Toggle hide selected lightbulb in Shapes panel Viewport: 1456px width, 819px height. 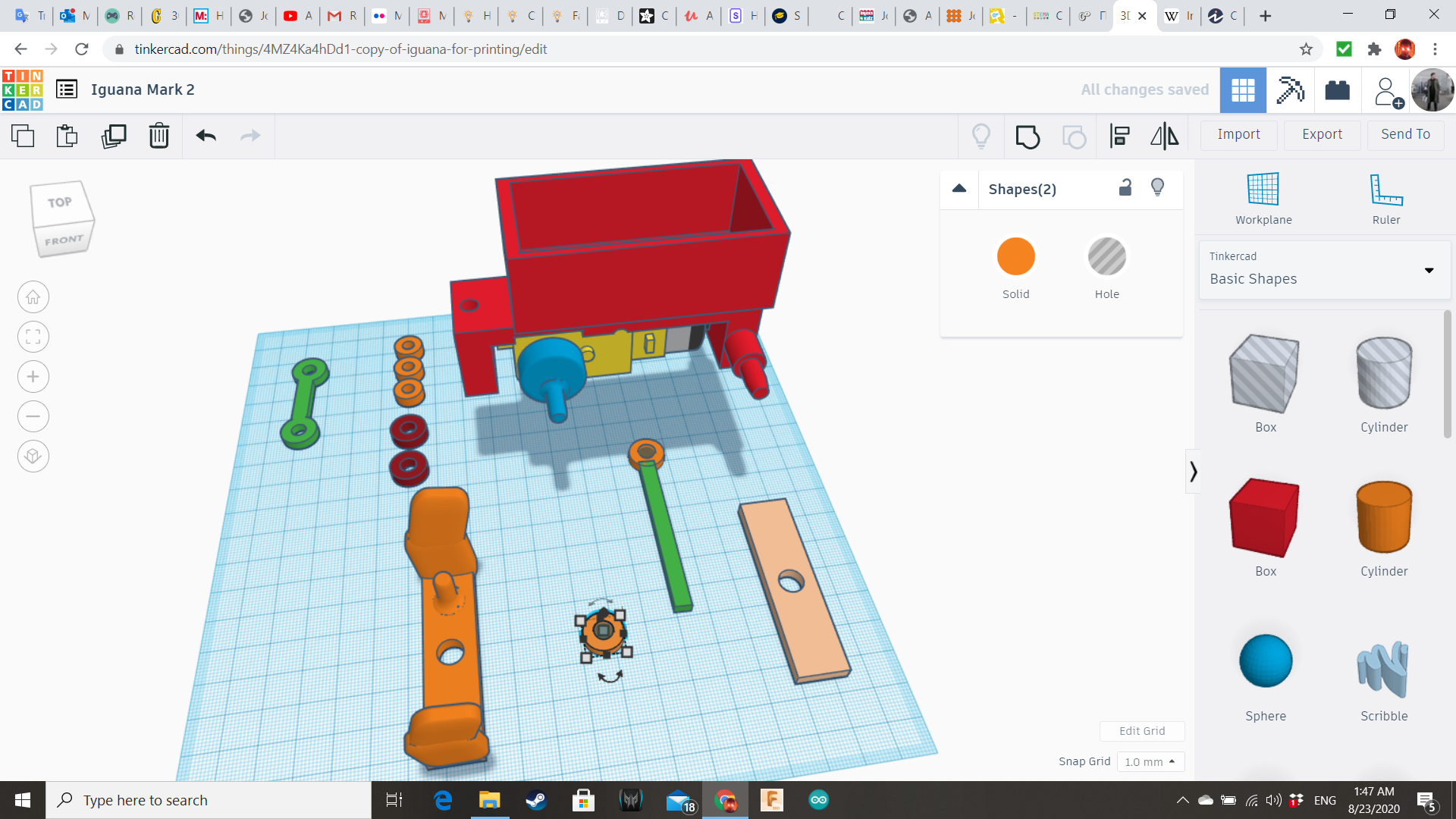tap(1157, 188)
